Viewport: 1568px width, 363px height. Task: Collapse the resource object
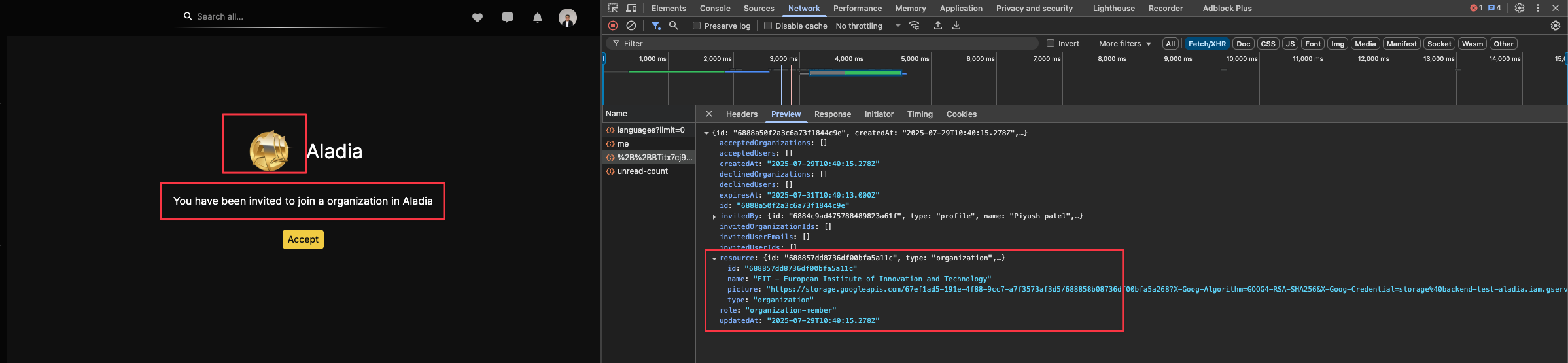click(x=714, y=258)
